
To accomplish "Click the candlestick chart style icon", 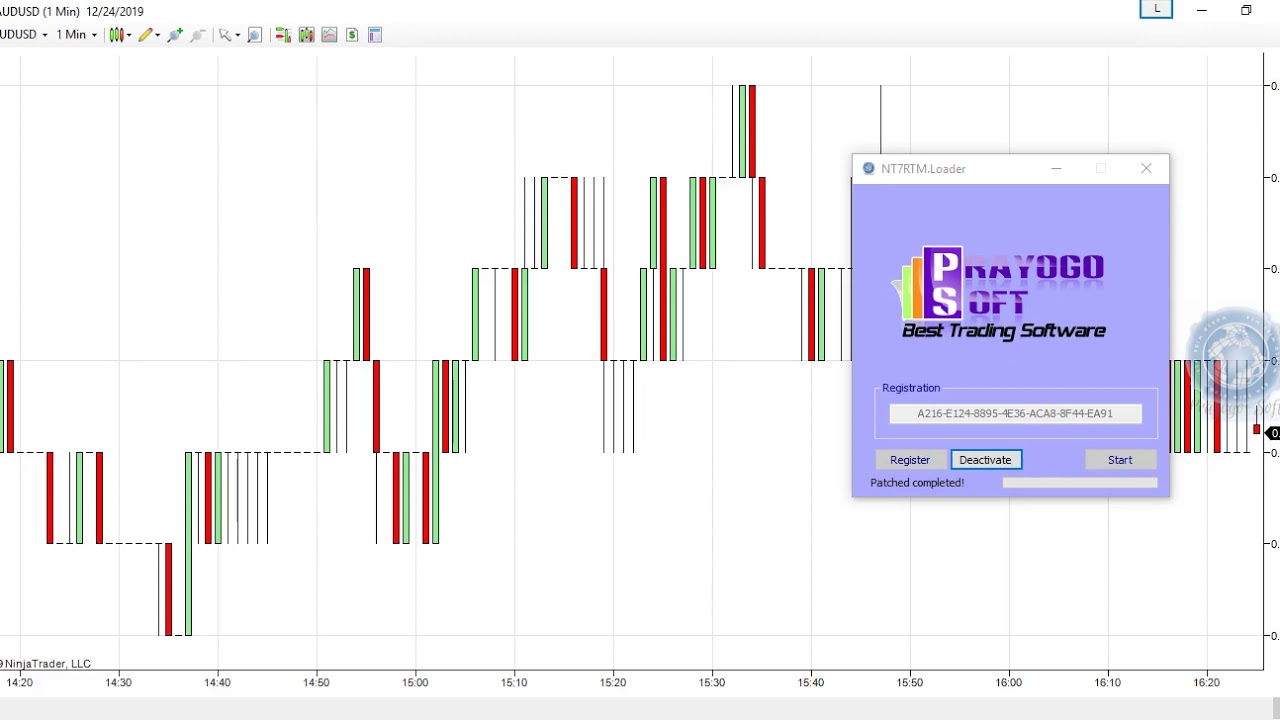I will click(116, 35).
